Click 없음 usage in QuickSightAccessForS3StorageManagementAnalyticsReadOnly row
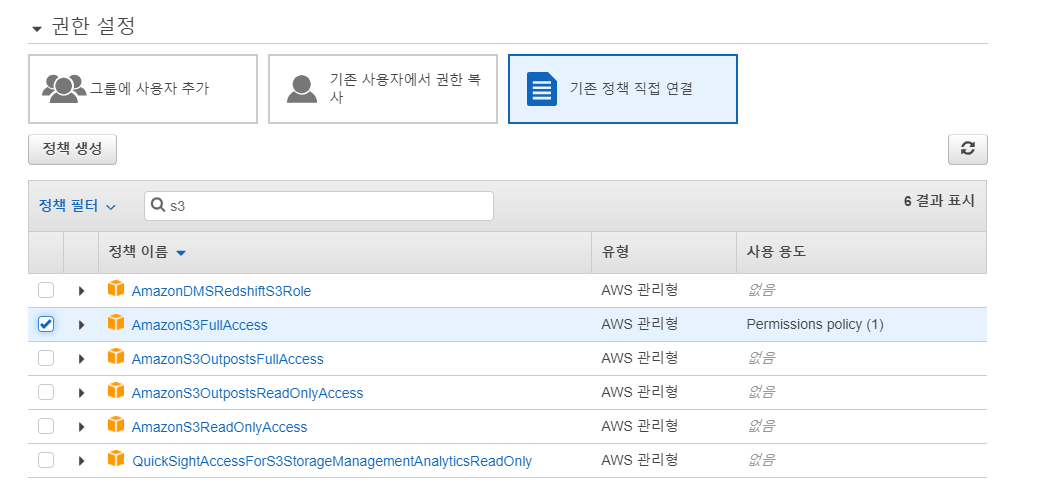 pyautogui.click(x=761, y=460)
